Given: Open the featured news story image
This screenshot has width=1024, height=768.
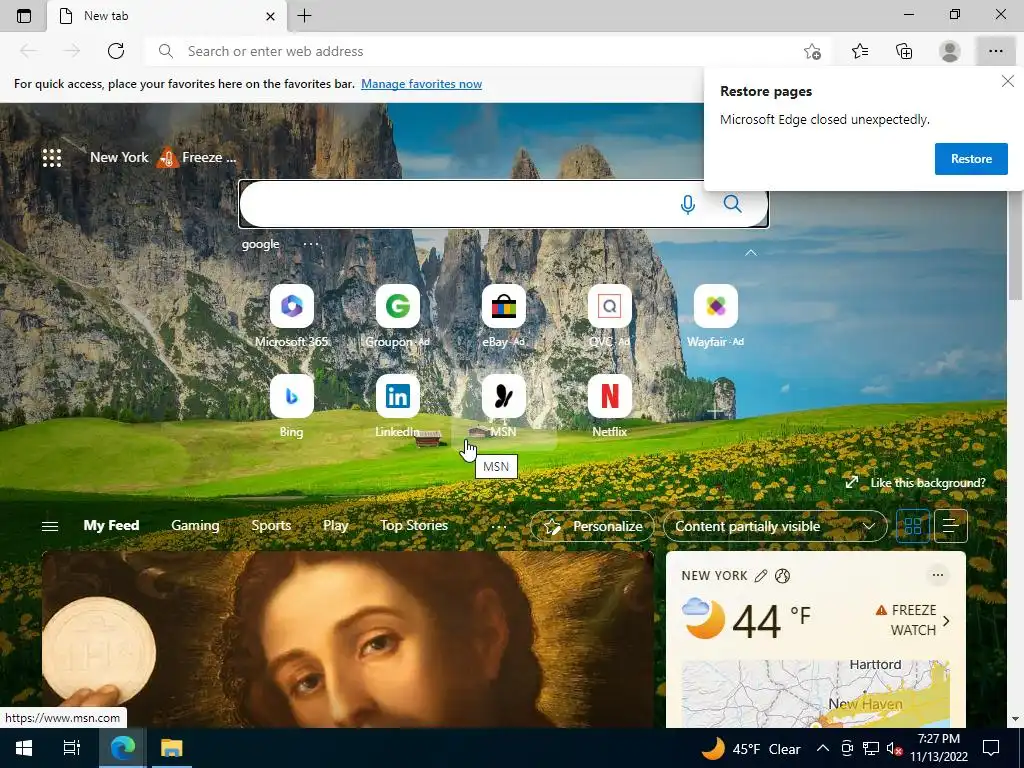Looking at the screenshot, I should (347, 639).
